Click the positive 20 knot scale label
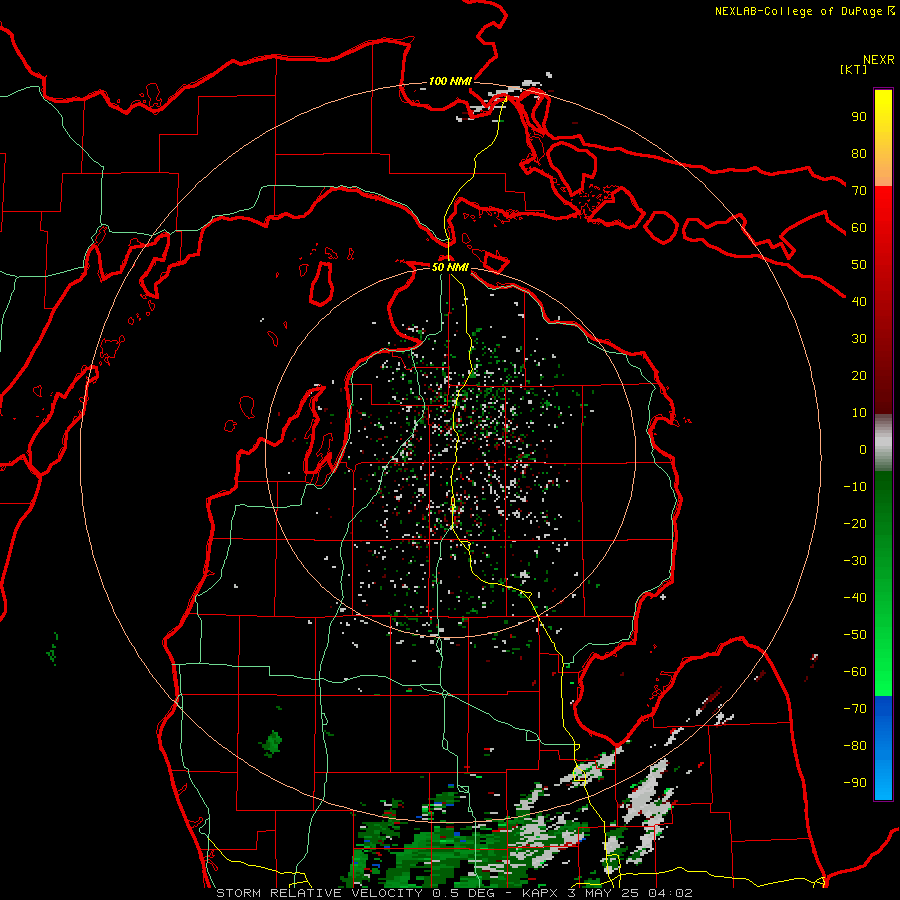Image resolution: width=900 pixels, height=900 pixels. (859, 375)
